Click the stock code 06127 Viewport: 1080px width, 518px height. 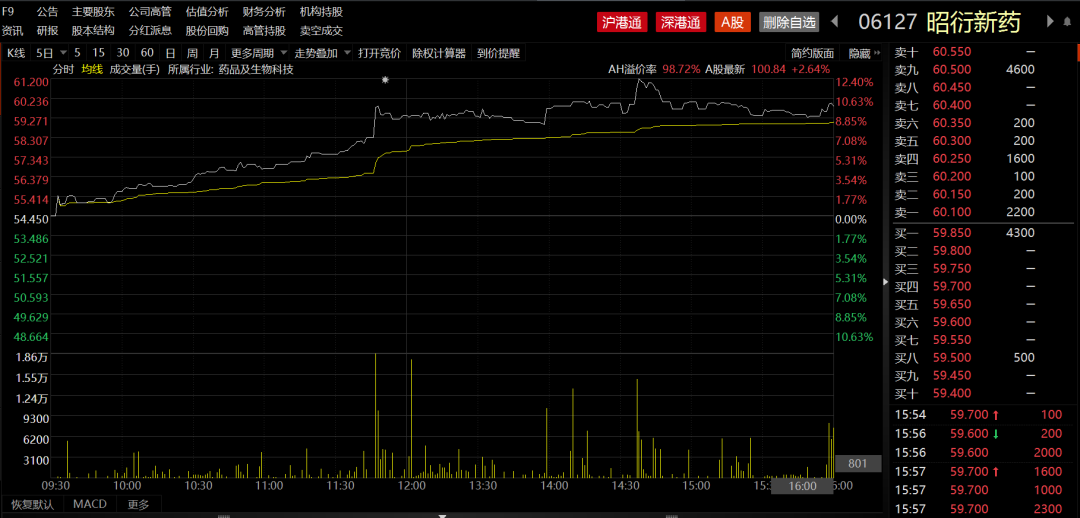tap(888, 22)
